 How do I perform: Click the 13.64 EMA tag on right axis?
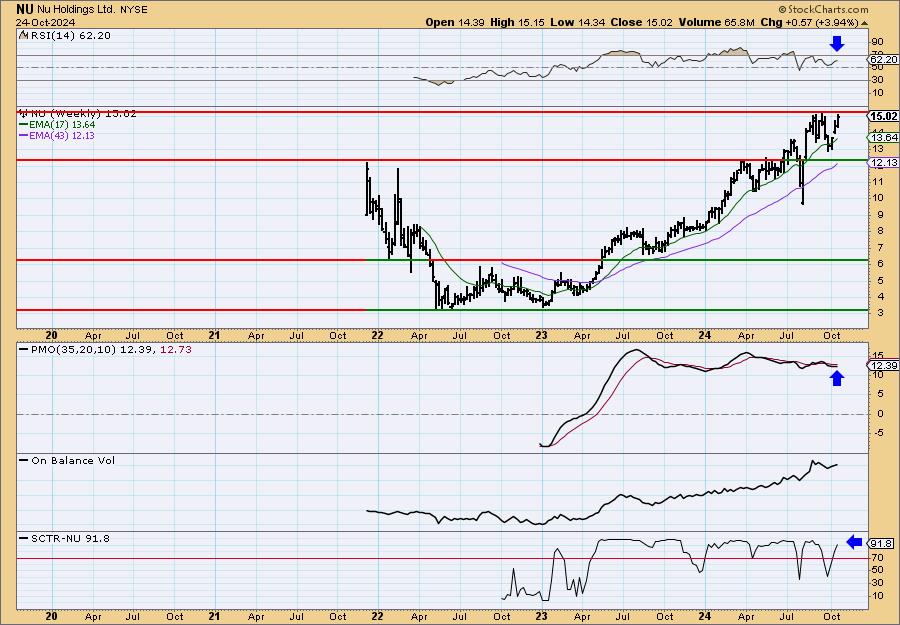coord(883,138)
